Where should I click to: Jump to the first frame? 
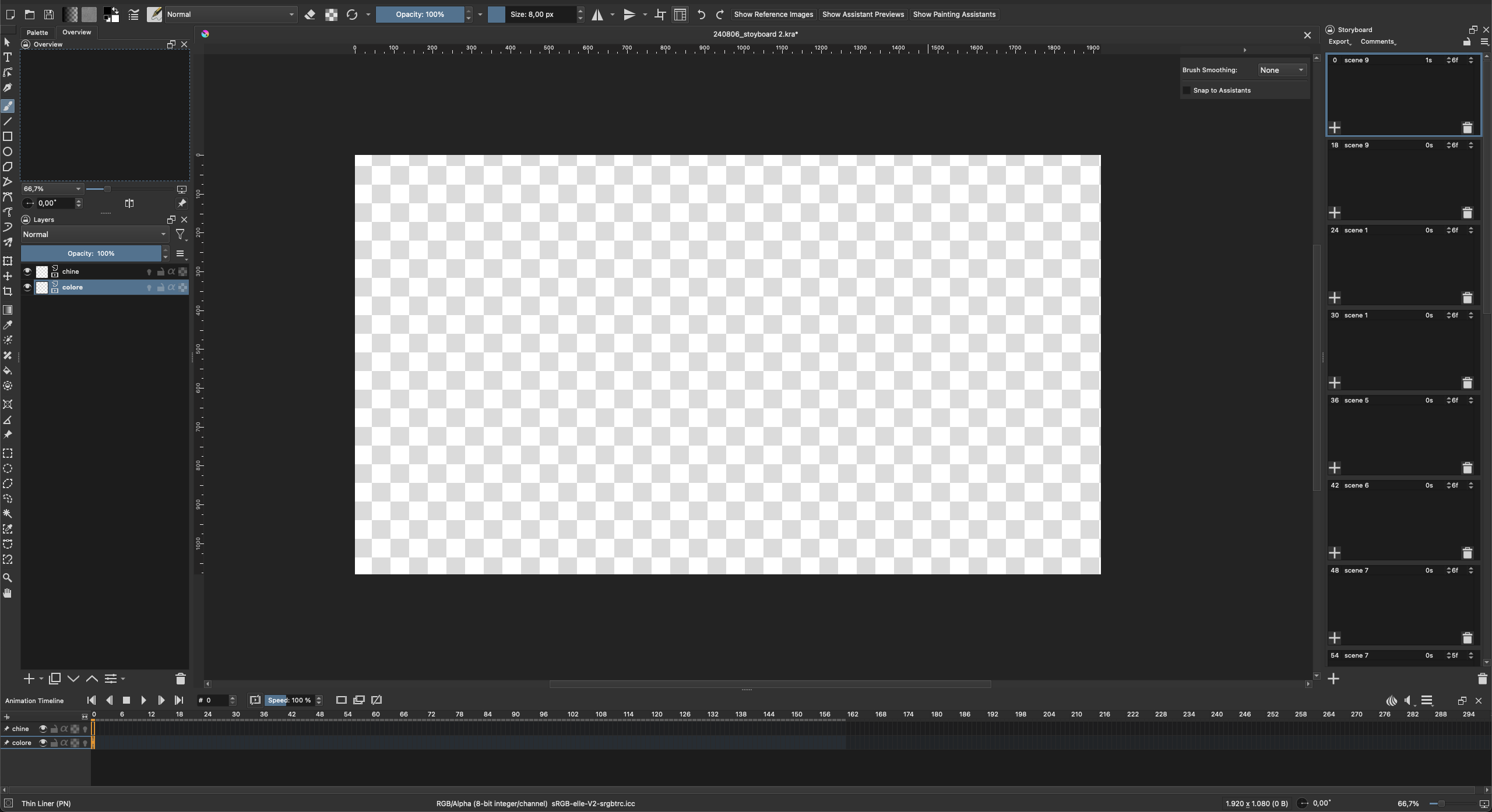[x=92, y=700]
